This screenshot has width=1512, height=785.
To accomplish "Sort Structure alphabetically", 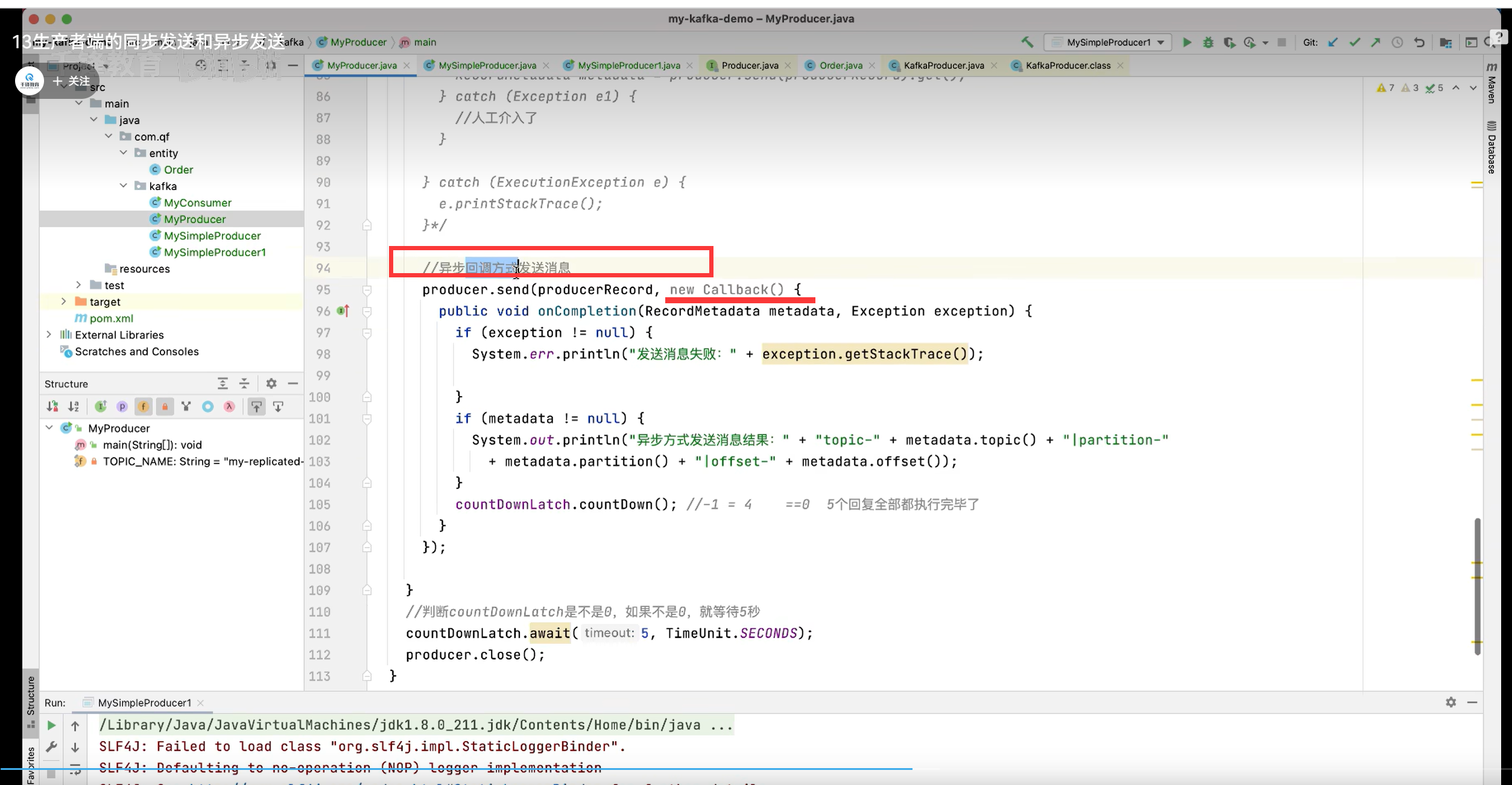I will (x=74, y=406).
